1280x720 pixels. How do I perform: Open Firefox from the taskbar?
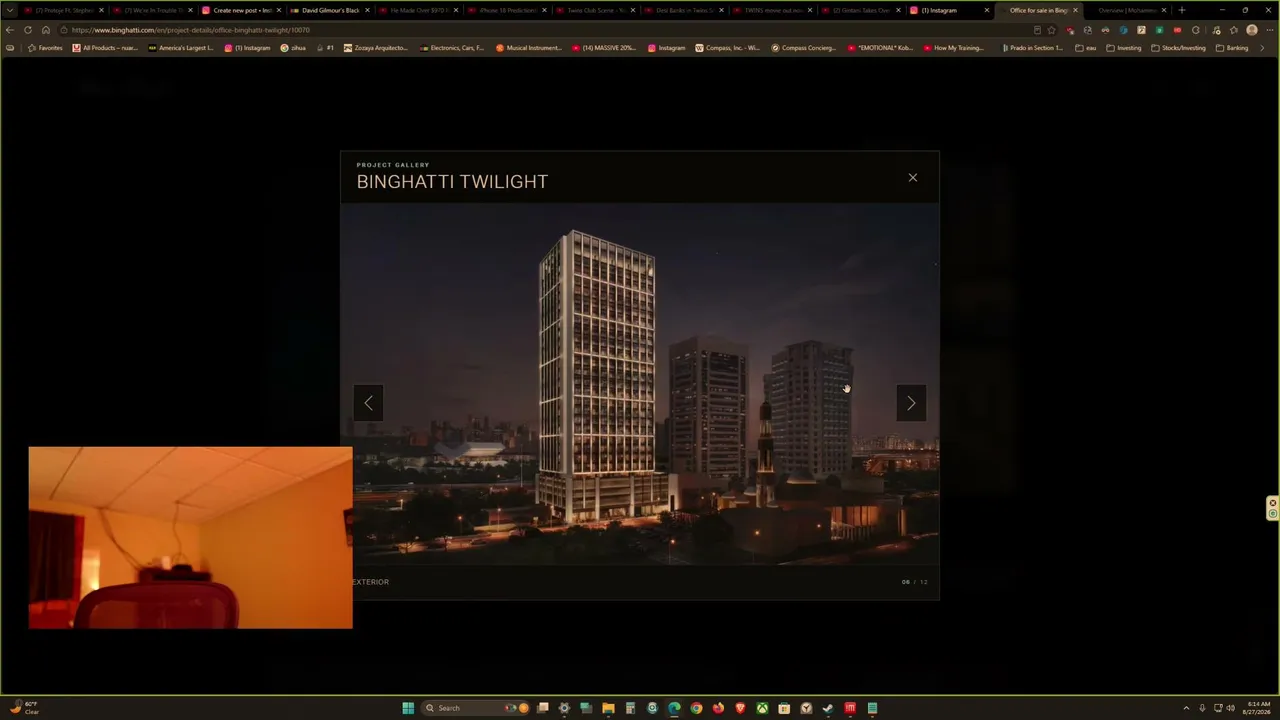click(718, 708)
